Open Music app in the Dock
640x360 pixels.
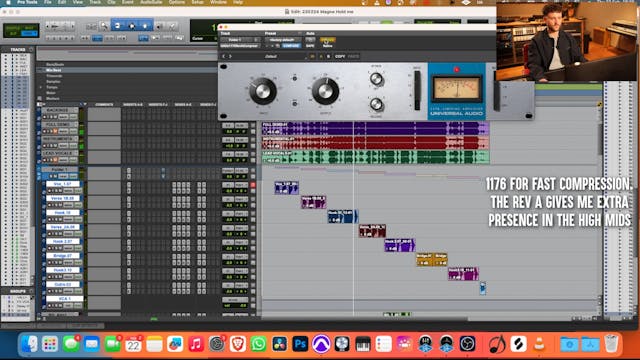pyautogui.click(x=196, y=344)
